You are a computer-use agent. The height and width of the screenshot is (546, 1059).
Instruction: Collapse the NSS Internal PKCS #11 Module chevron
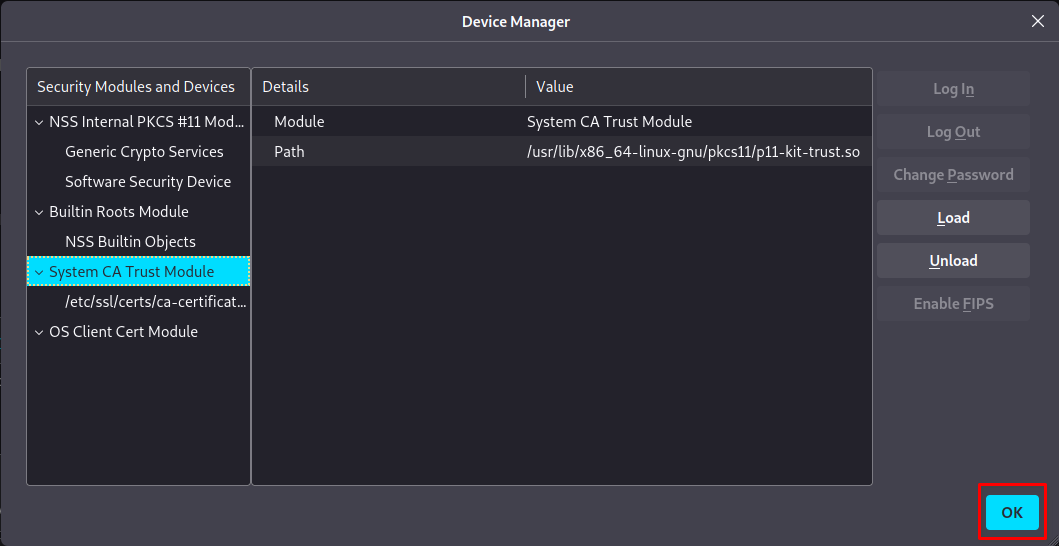click(39, 122)
